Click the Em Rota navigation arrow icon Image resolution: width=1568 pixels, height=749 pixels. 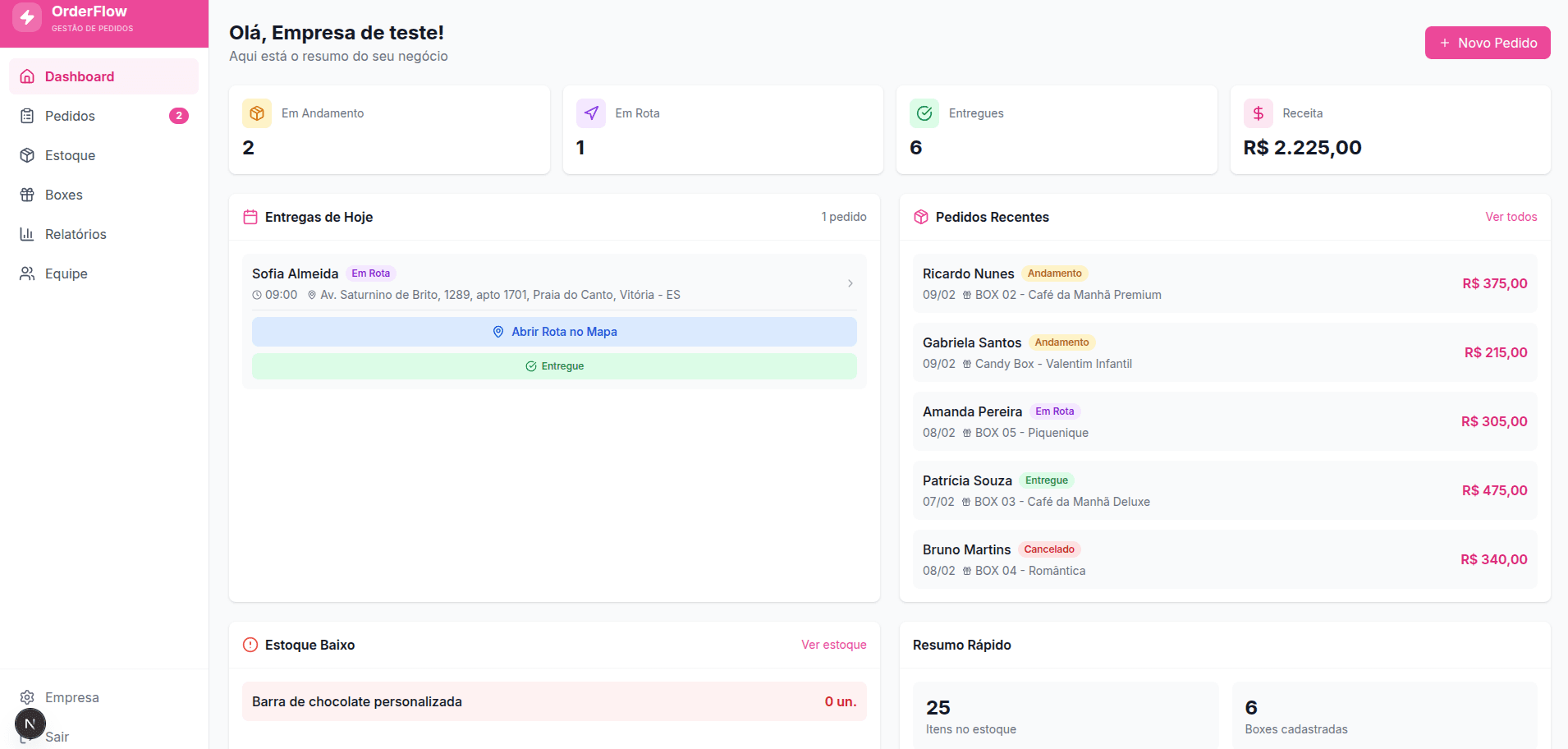590,113
